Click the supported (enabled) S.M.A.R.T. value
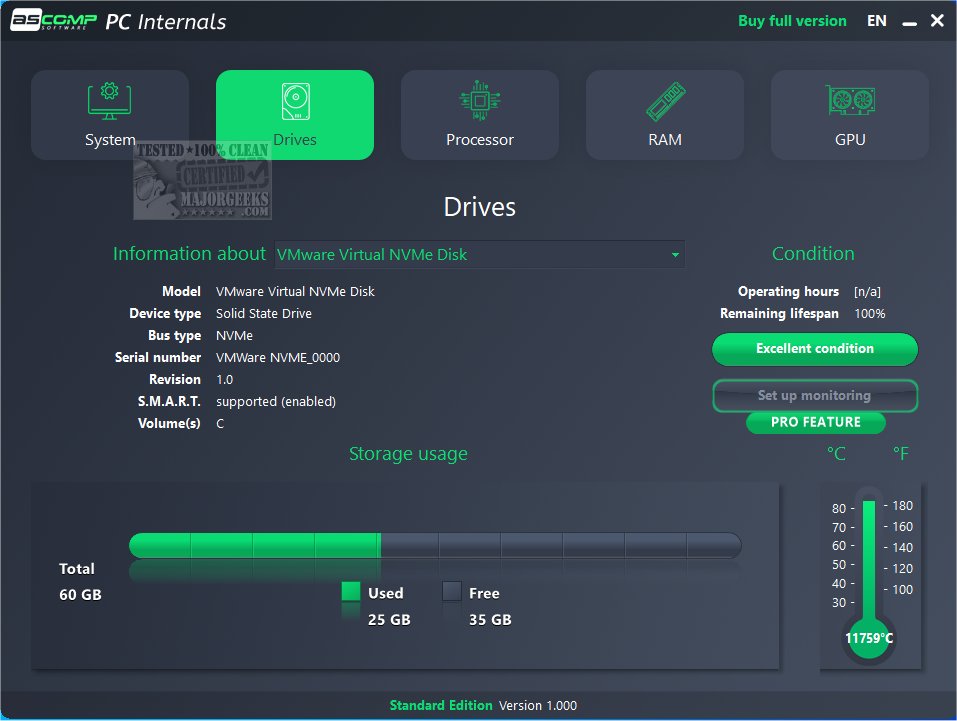Screen dimensions: 957x721 coord(276,402)
